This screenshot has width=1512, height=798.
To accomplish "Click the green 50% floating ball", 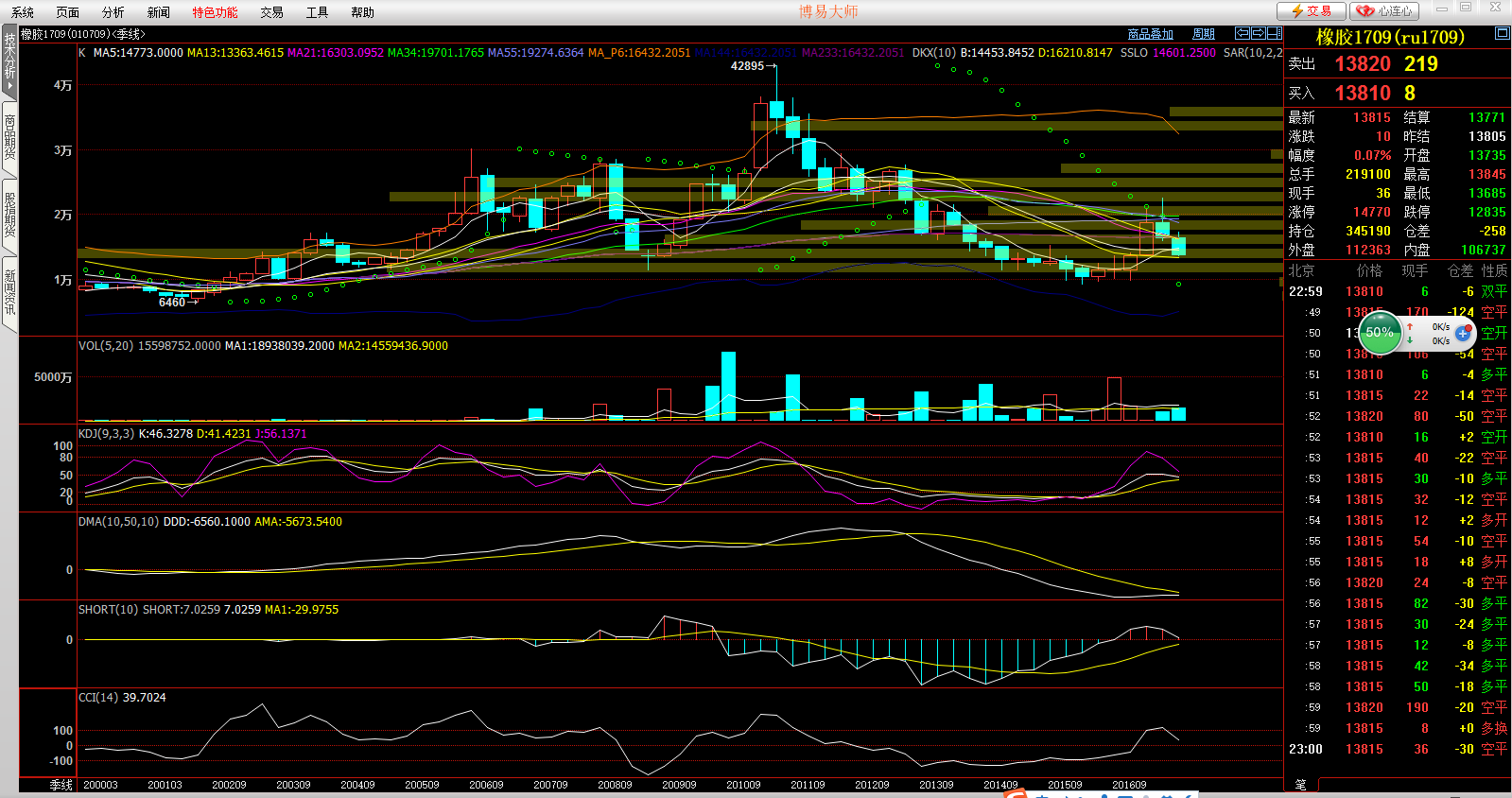I will coord(1380,333).
